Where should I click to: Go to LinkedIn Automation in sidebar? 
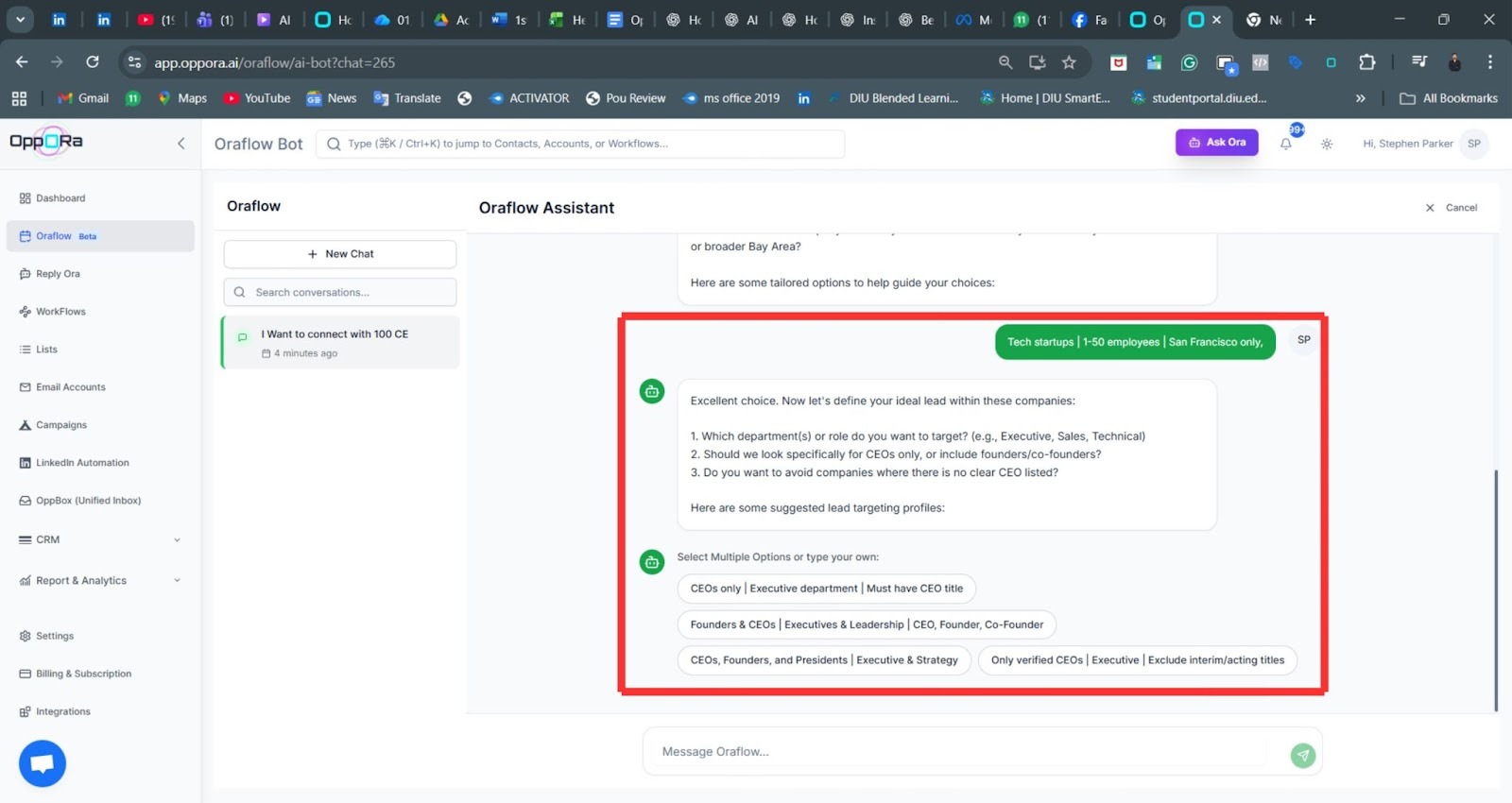[82, 463]
